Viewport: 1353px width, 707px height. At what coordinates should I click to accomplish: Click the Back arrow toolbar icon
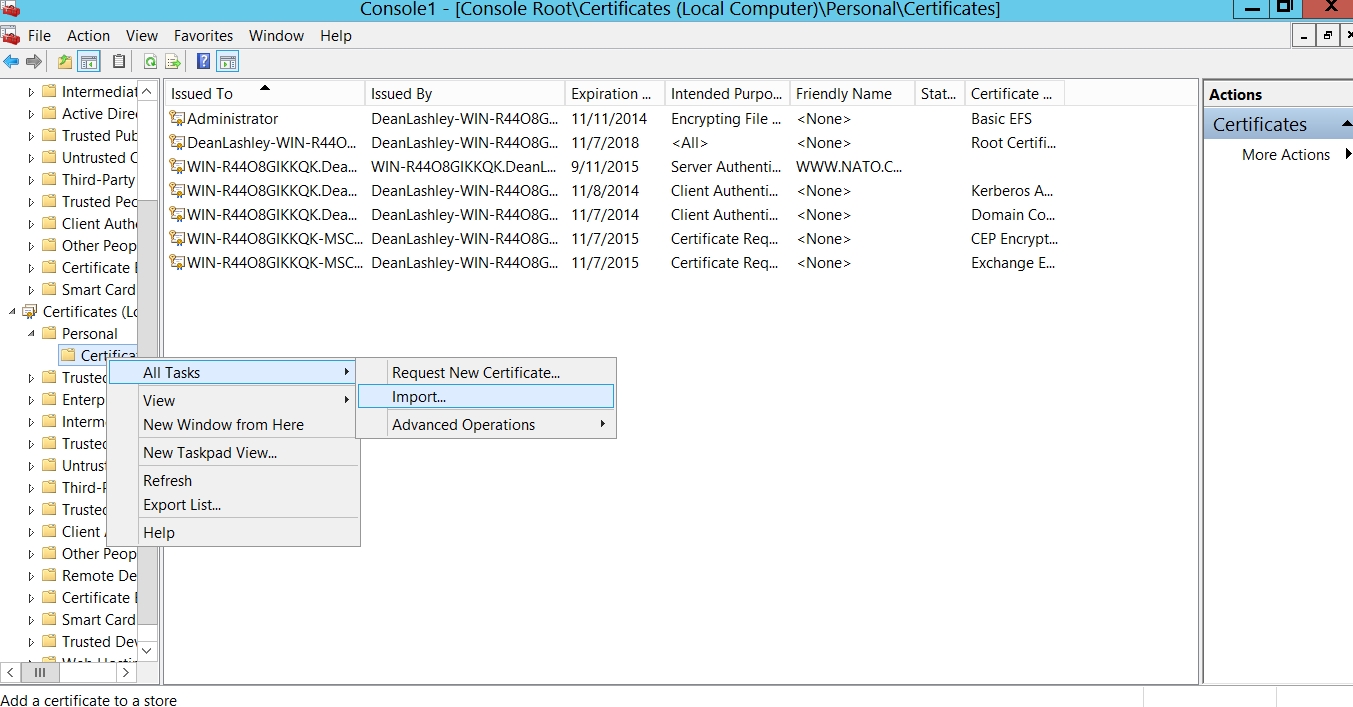[x=11, y=62]
